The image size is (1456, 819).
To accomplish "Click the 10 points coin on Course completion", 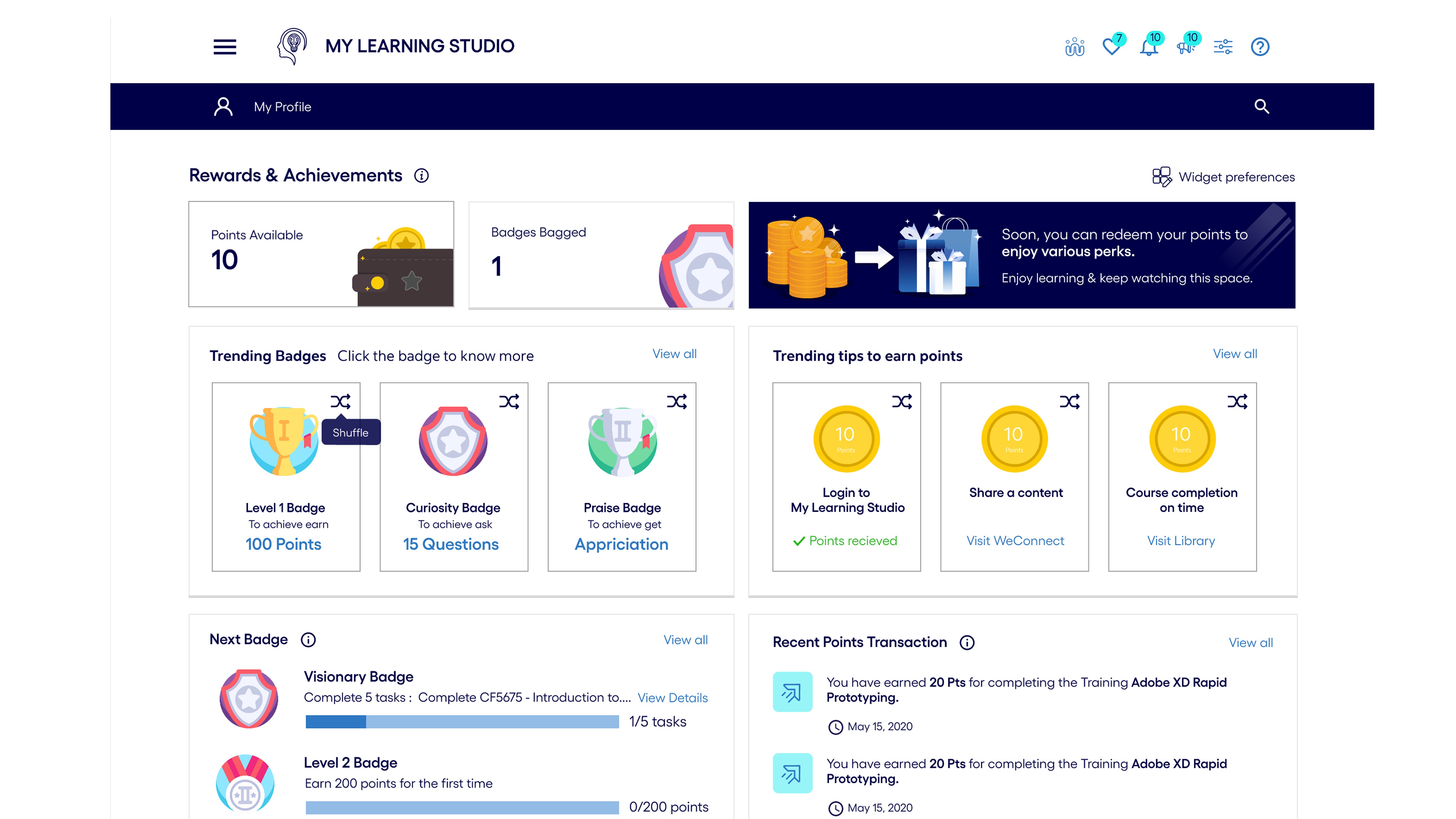I will [1182, 439].
